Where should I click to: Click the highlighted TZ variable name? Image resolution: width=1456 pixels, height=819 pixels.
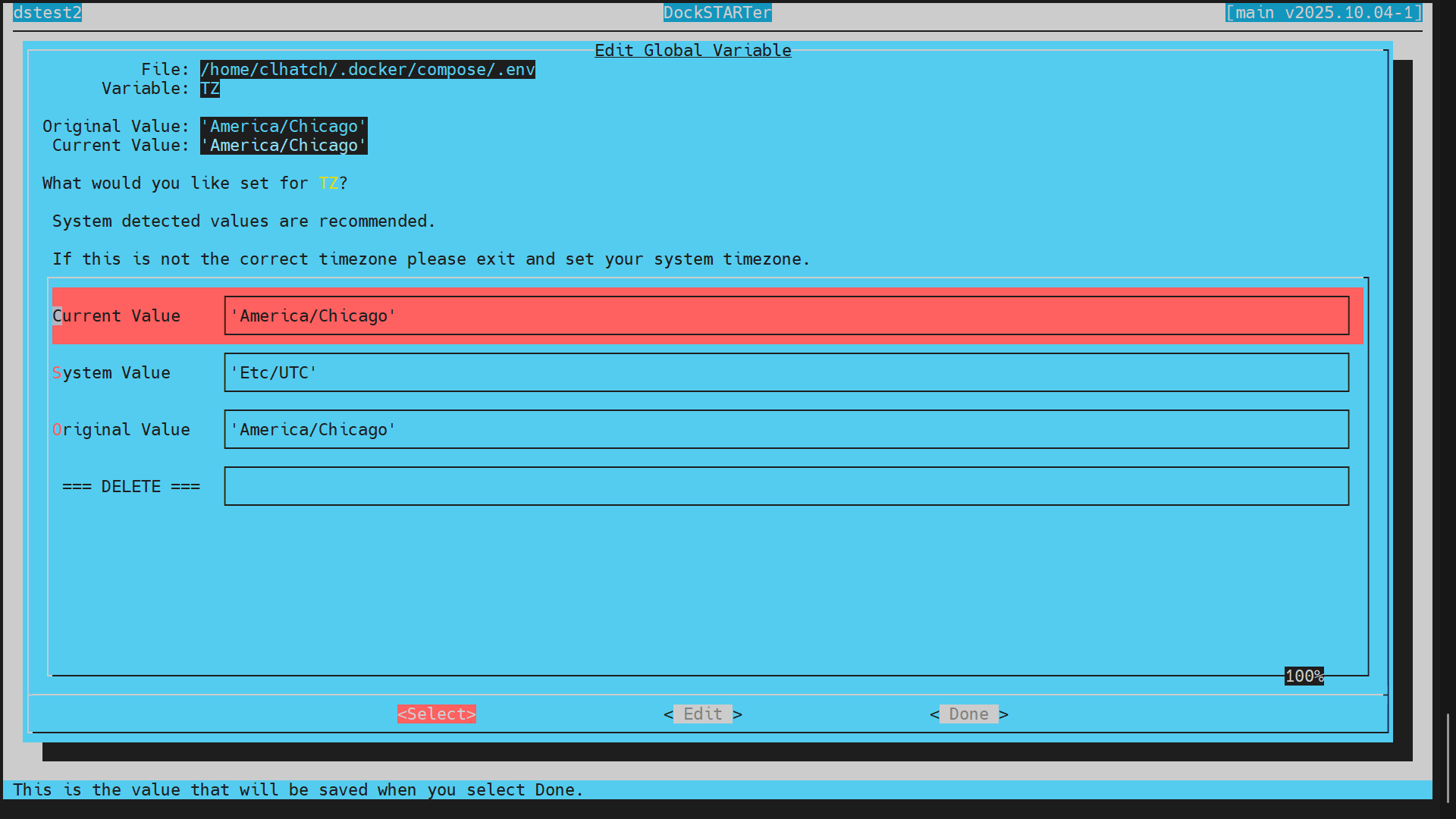tap(210, 88)
